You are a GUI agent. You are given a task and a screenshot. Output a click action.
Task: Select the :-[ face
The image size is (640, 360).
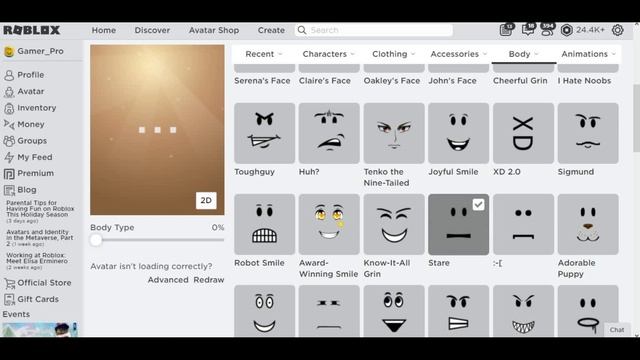523,224
